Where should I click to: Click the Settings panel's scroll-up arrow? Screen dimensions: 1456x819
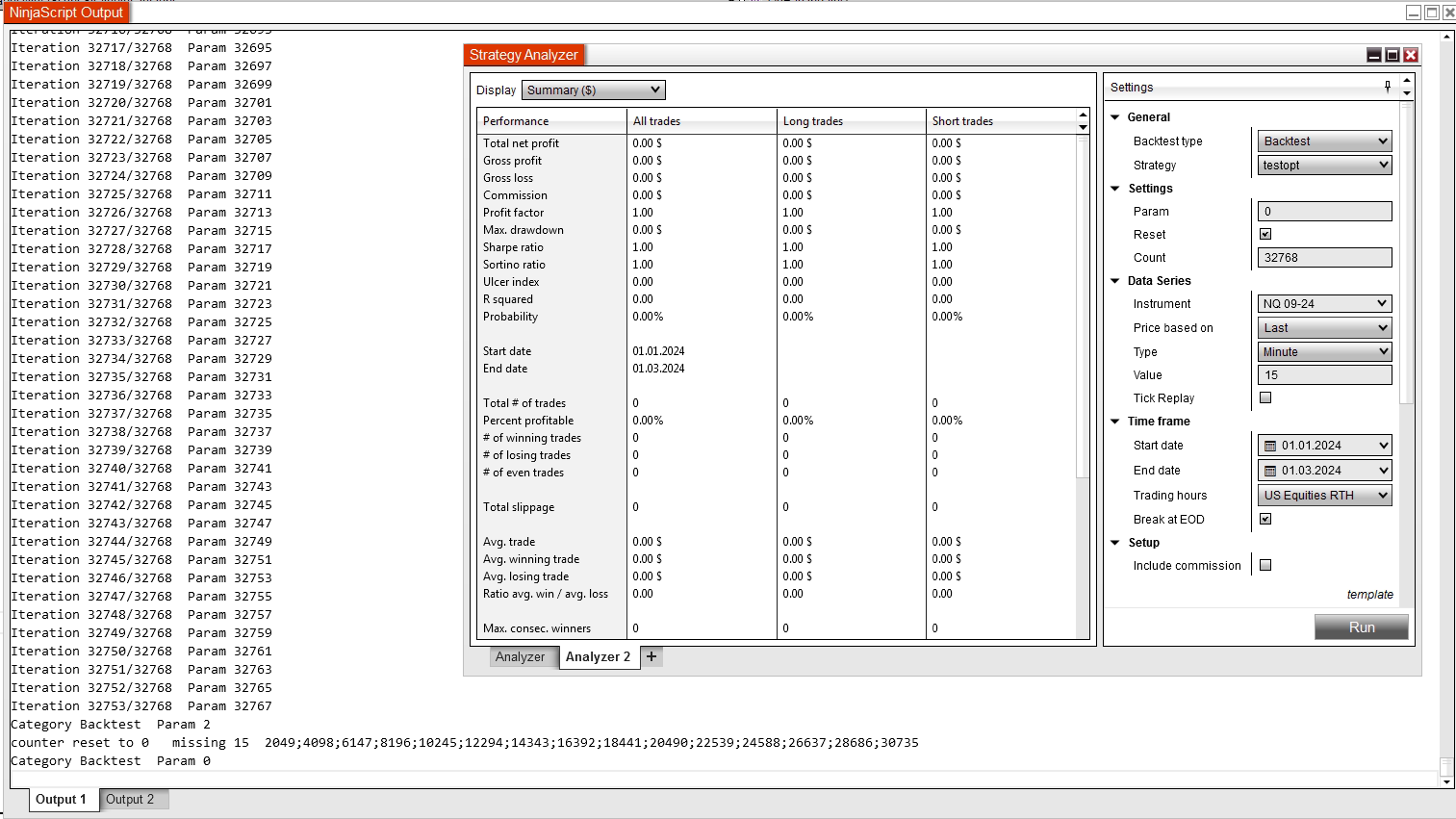(1407, 81)
